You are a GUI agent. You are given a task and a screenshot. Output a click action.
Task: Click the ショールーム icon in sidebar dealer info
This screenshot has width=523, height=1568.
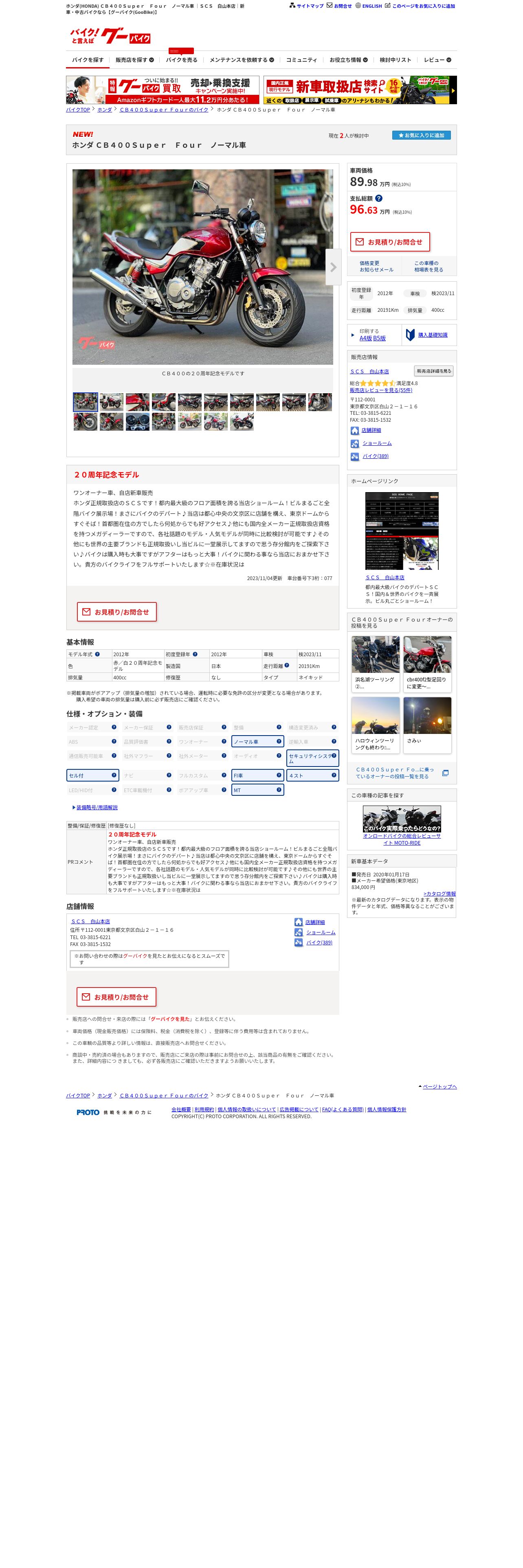(354, 443)
